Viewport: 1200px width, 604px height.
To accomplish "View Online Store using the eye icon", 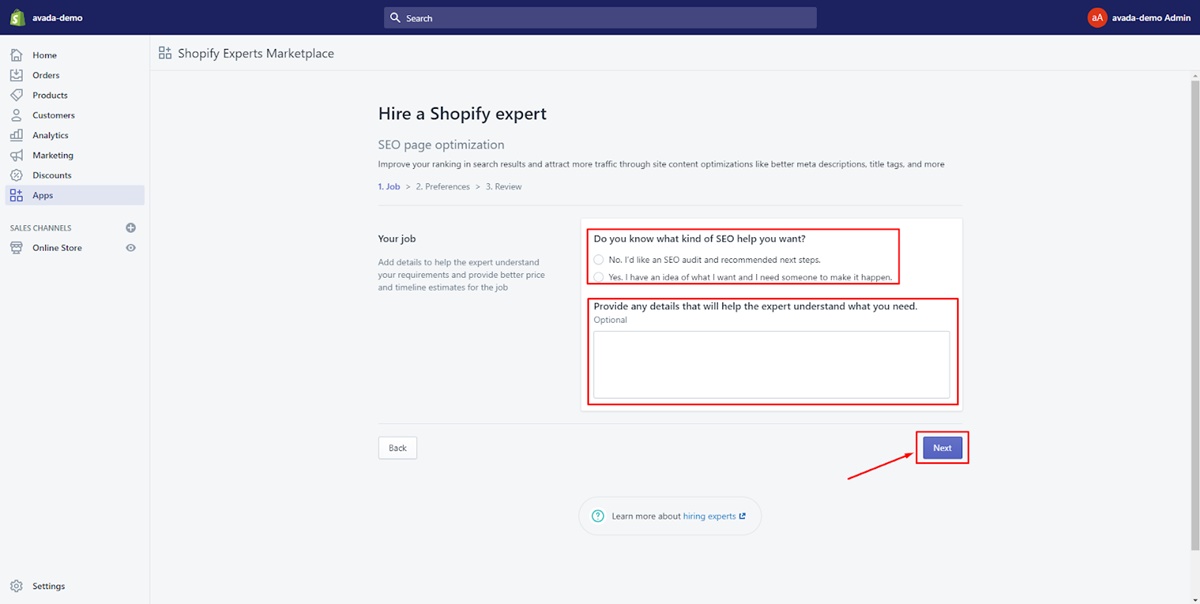I will coord(130,248).
